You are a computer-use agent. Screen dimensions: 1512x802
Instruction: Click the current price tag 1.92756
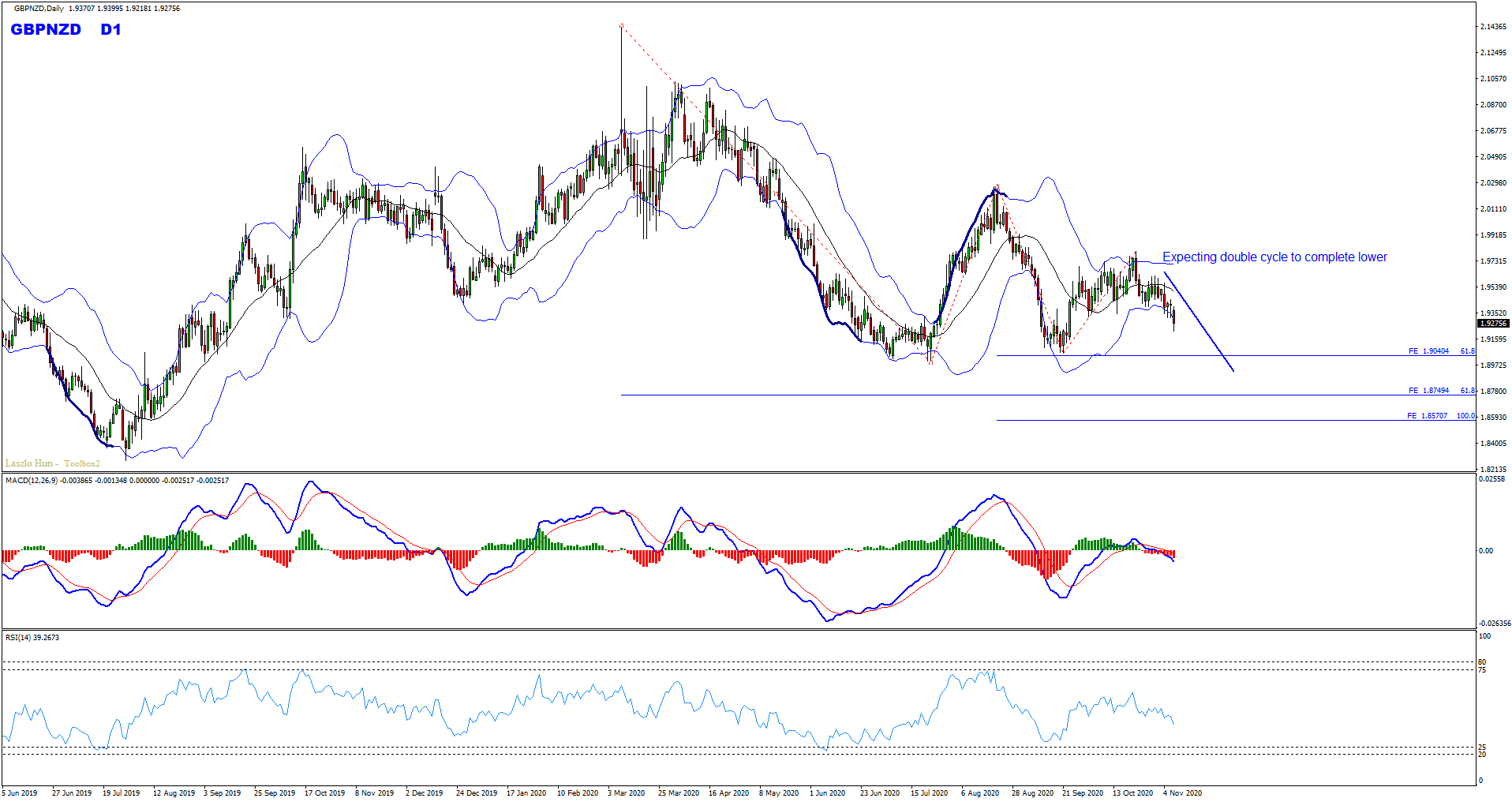click(x=1493, y=324)
